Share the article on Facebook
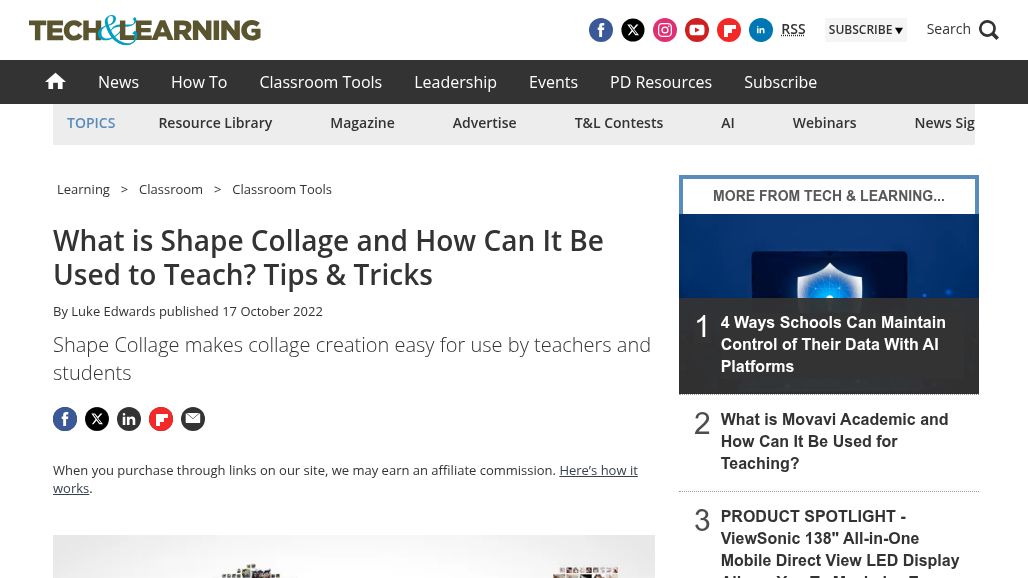The image size is (1028, 578). [x=65, y=419]
